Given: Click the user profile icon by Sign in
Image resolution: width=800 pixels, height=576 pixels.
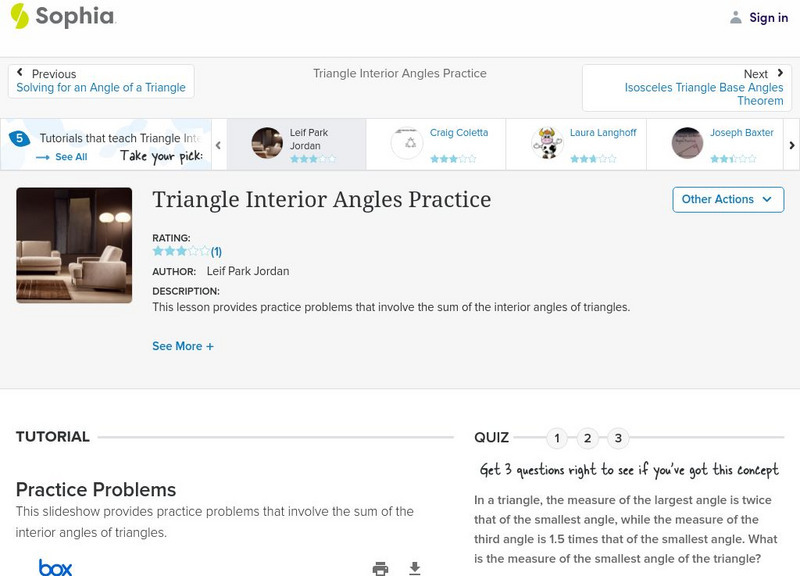Looking at the screenshot, I should pos(736,17).
